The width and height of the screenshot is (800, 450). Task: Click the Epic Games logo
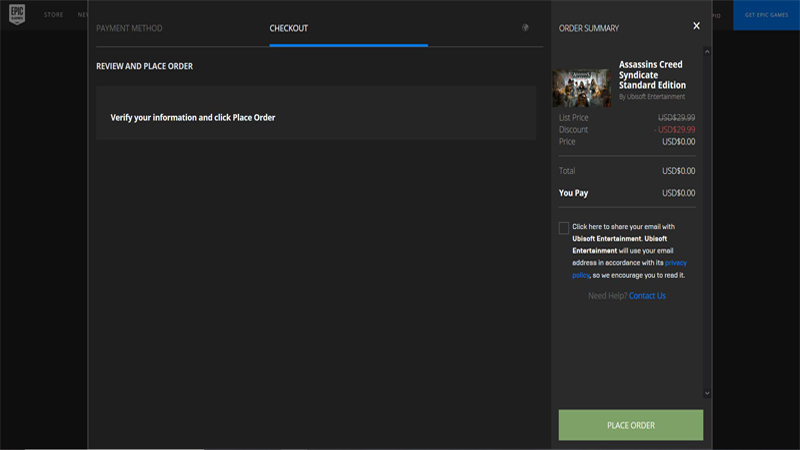pos(19,15)
